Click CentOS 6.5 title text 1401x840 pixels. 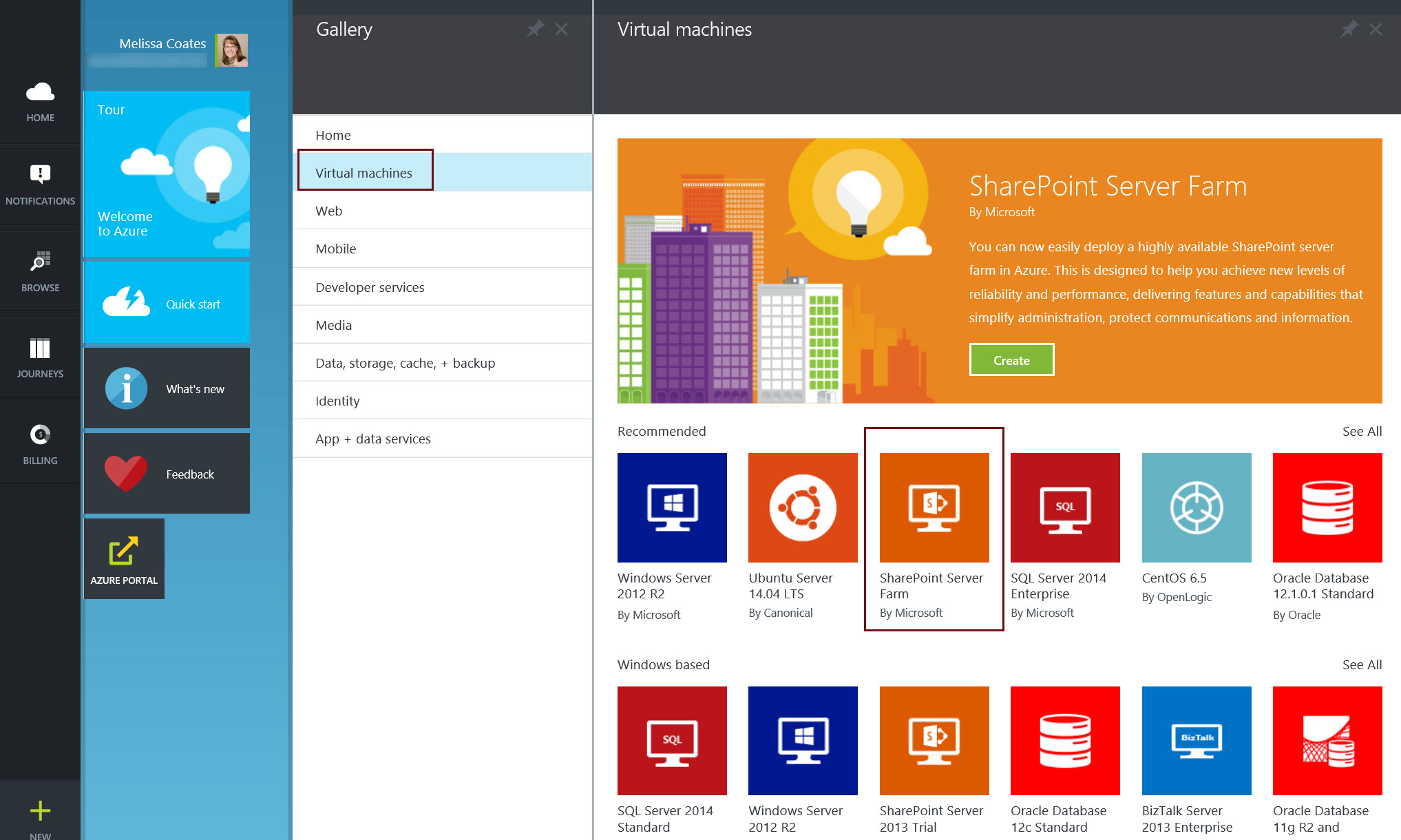[1174, 578]
